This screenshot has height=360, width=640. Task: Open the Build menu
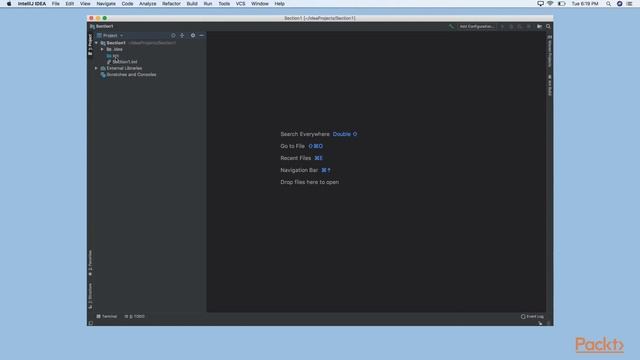192,4
